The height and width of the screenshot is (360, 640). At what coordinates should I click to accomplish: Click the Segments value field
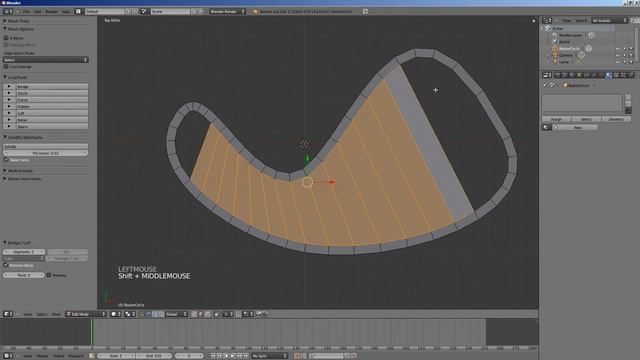(x=24, y=252)
